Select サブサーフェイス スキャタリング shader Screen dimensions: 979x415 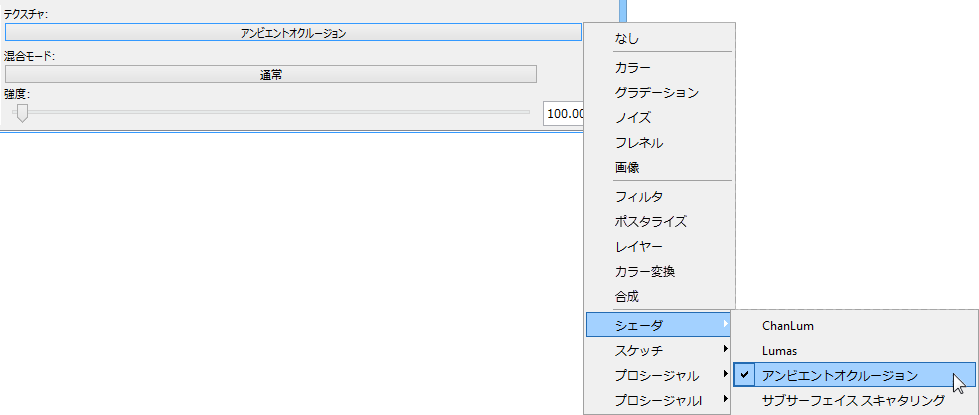[x=854, y=400]
